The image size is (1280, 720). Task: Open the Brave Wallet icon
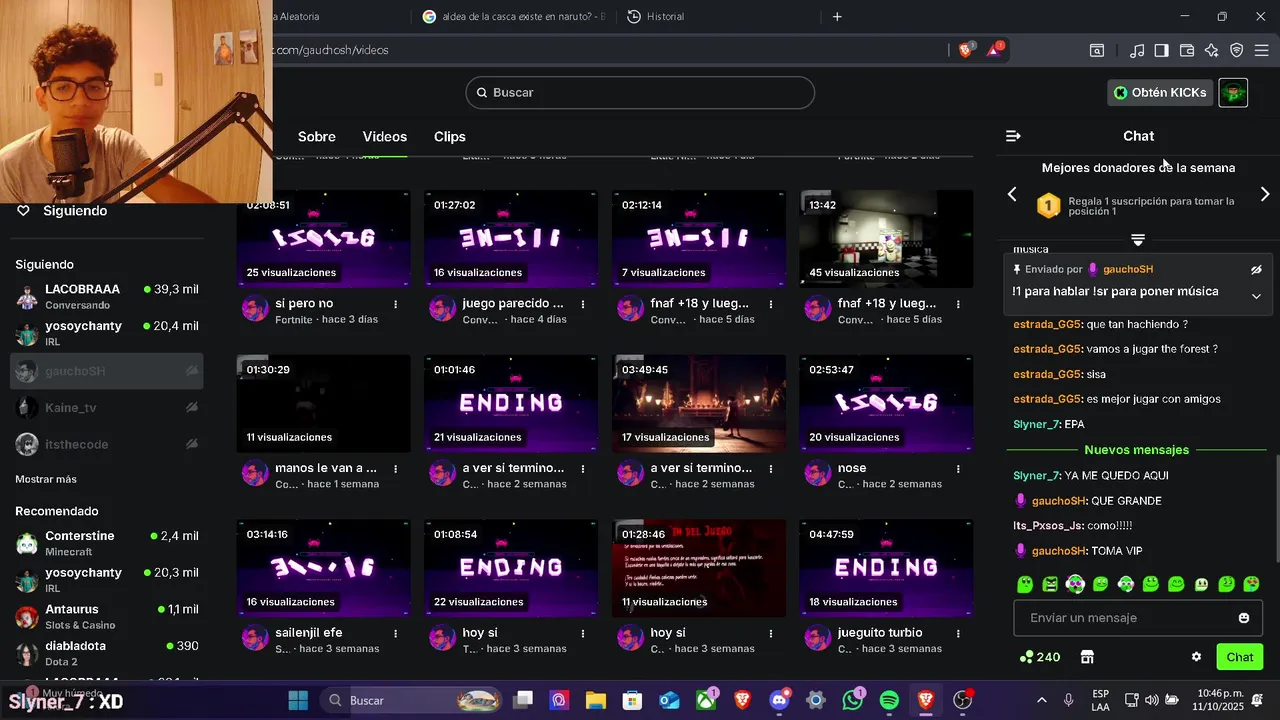[1187, 50]
